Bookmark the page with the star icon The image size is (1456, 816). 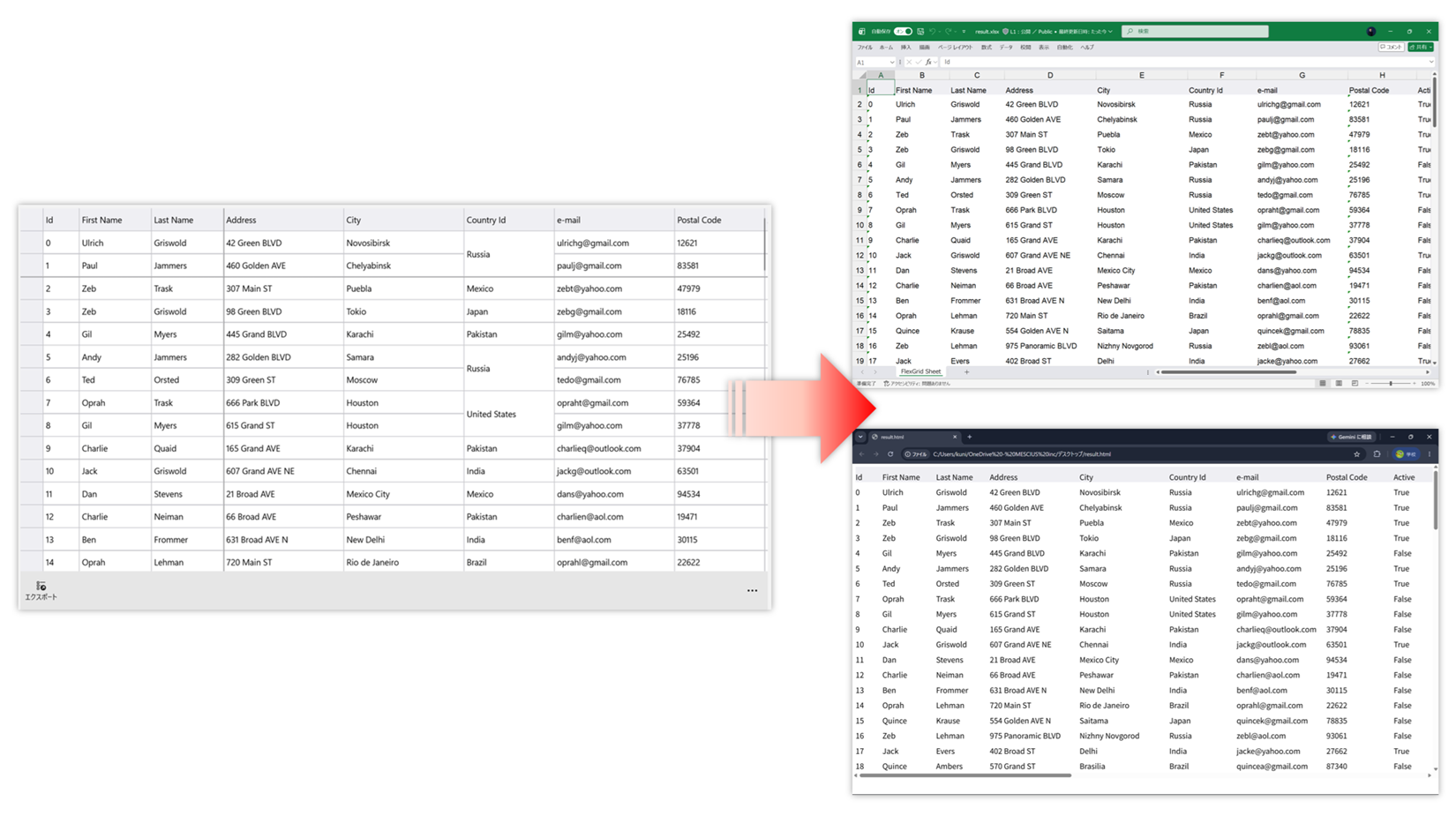point(1357,454)
